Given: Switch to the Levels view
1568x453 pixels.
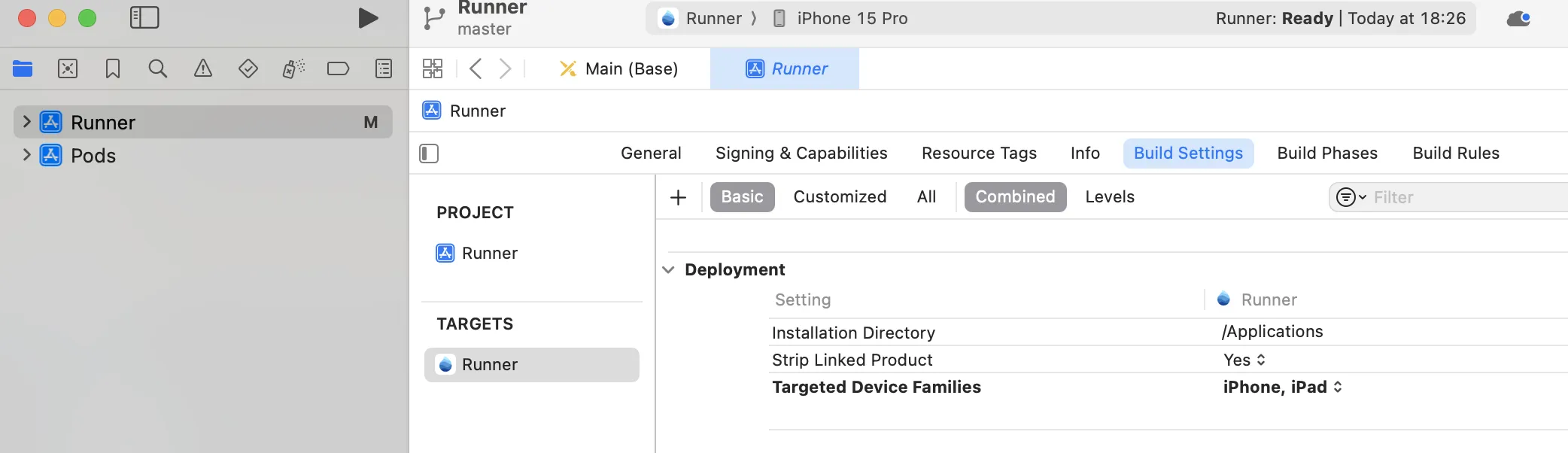Looking at the screenshot, I should [1110, 197].
